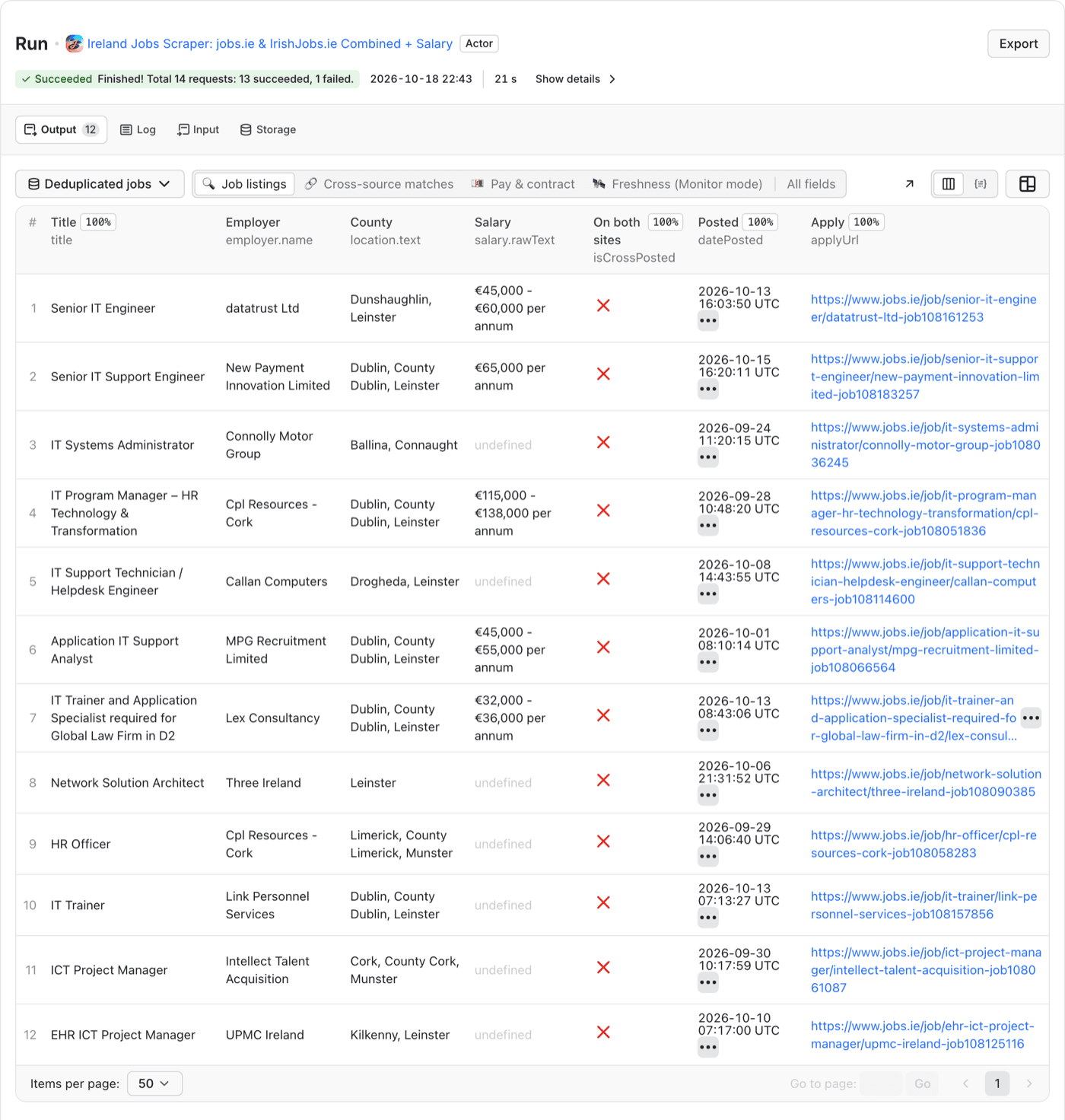Open Ireland Jobs Scraper actor link
1065x1120 pixels.
270,43
